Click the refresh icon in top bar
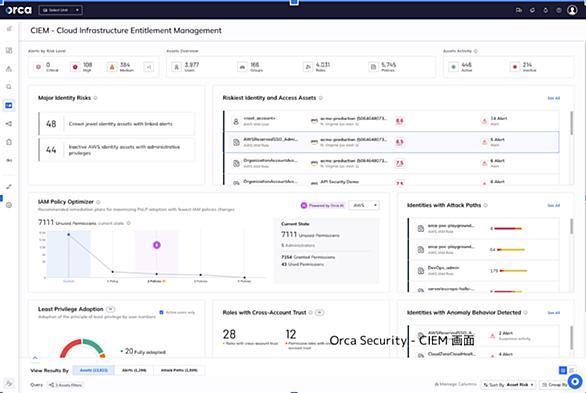 (x=532, y=10)
